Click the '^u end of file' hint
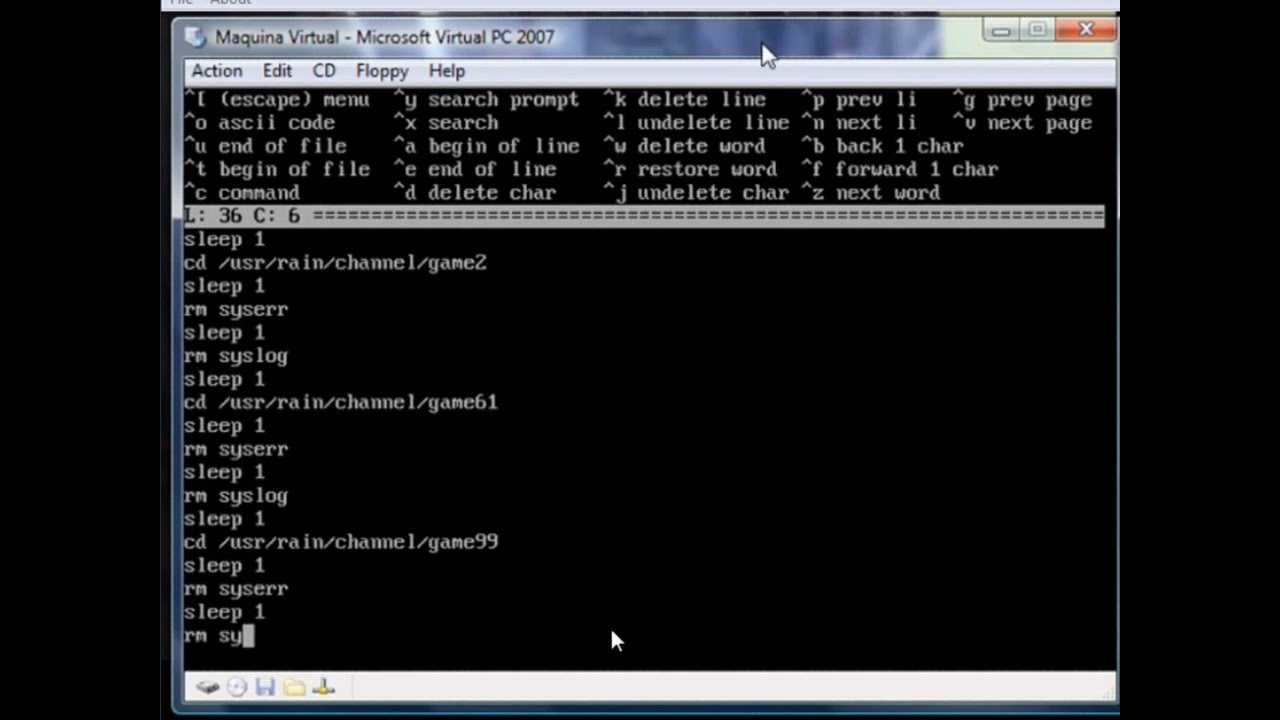 click(265, 146)
